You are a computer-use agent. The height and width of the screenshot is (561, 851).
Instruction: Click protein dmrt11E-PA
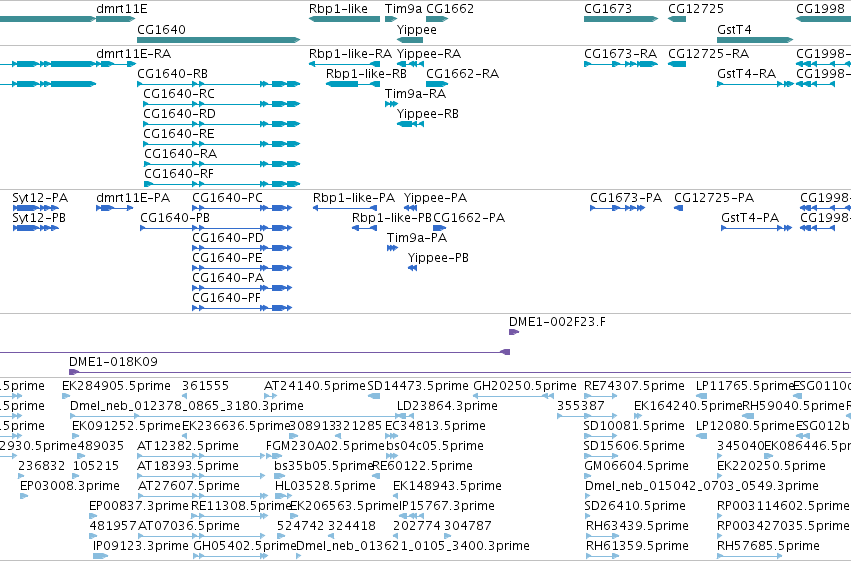coord(133,198)
